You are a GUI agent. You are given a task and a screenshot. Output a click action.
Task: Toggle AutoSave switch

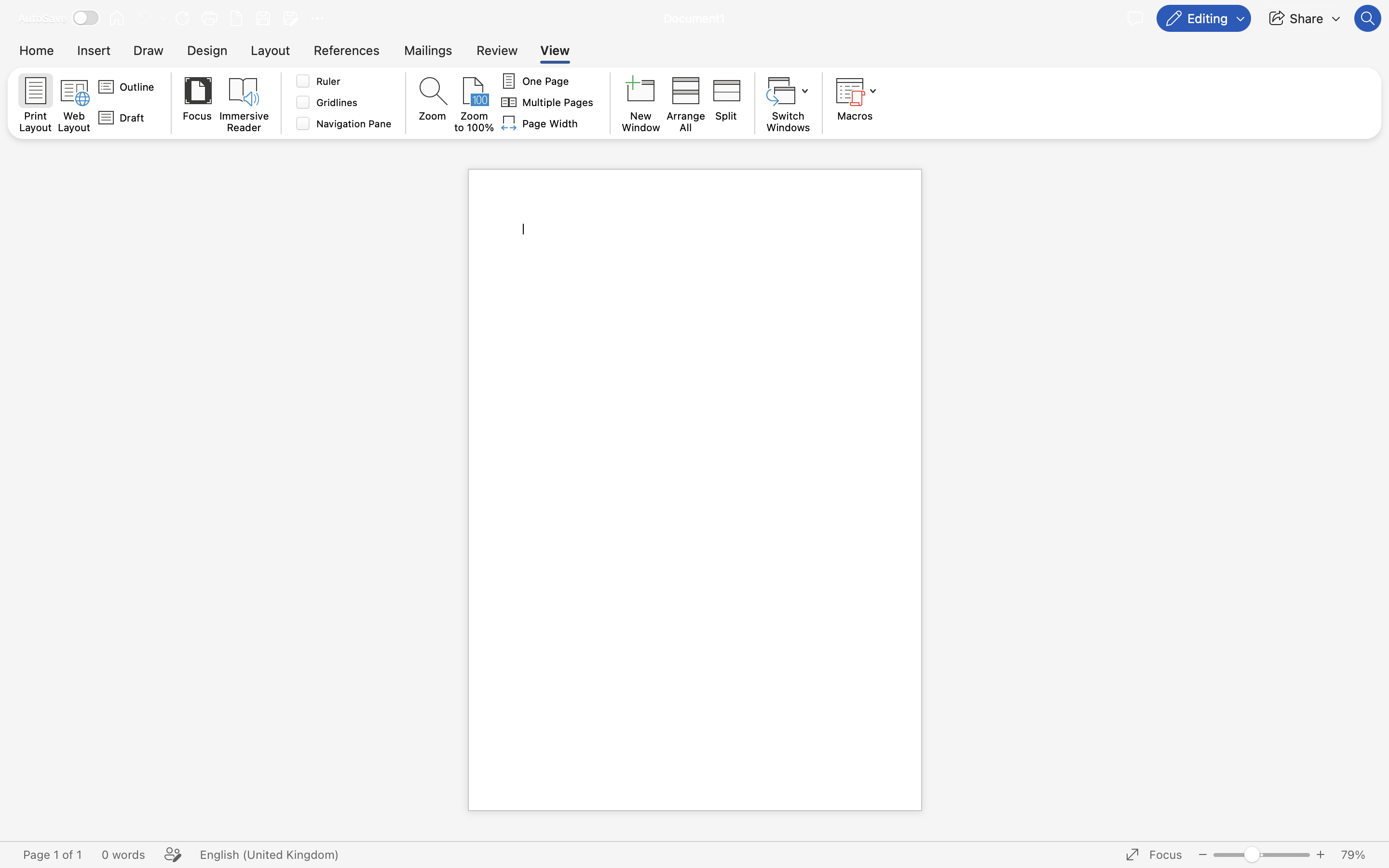pos(86,18)
